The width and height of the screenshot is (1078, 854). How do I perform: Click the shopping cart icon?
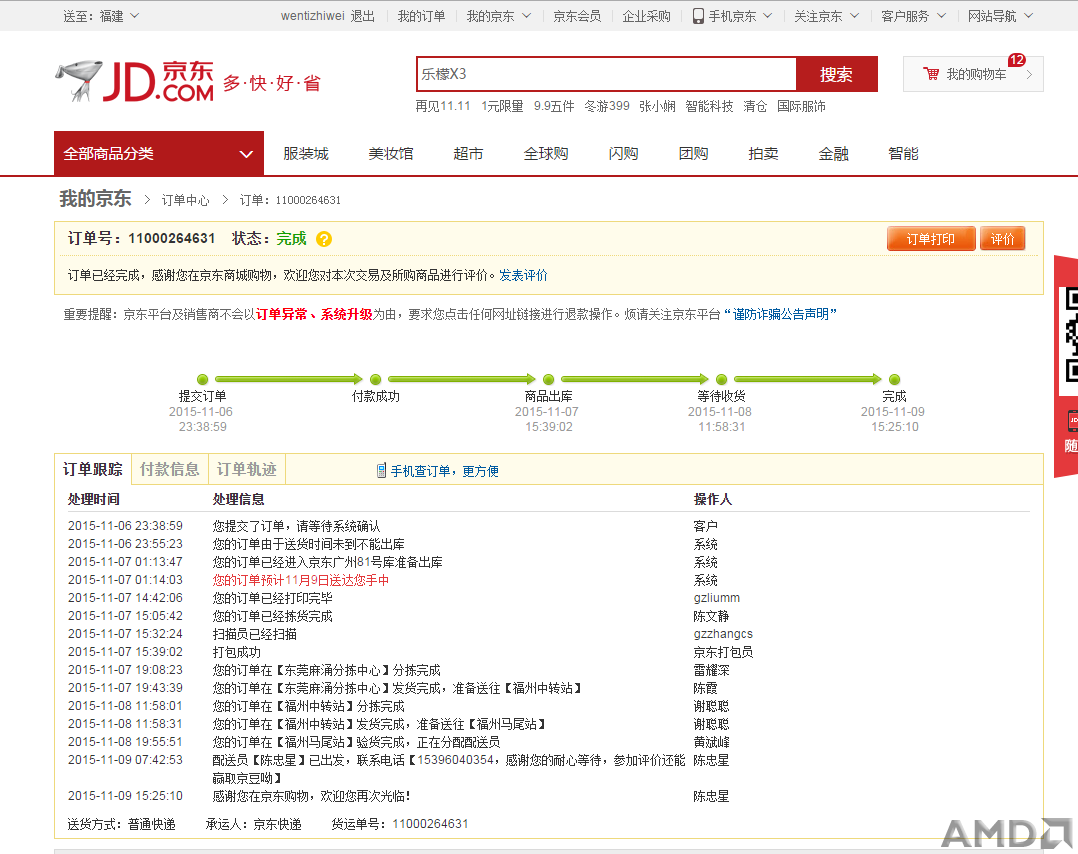pos(931,74)
